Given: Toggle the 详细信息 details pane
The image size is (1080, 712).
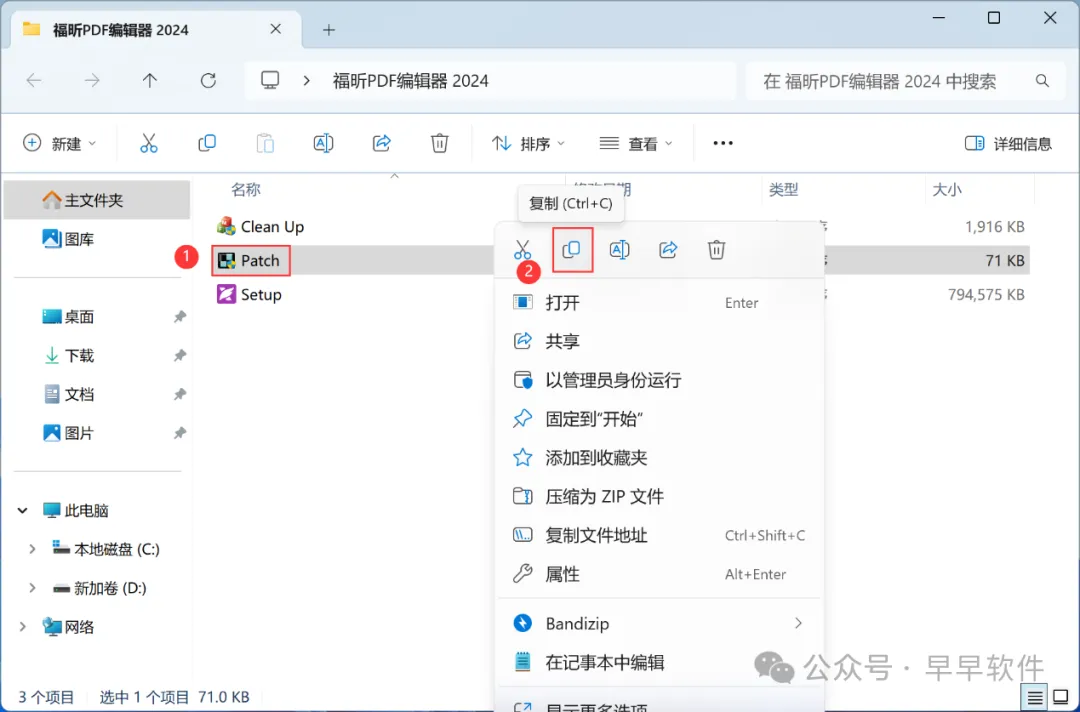Looking at the screenshot, I should 1008,143.
